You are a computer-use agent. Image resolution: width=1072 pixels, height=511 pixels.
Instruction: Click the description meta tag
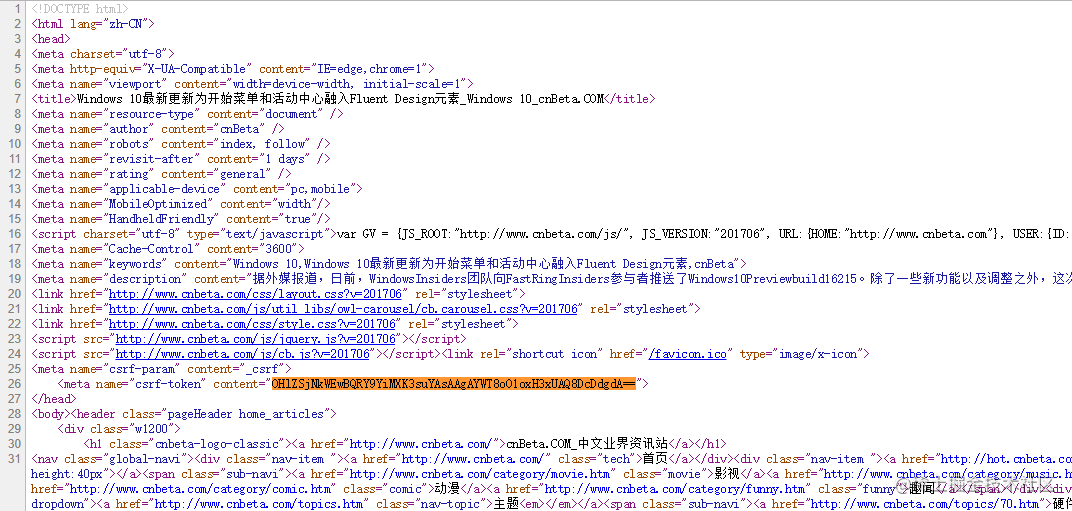point(552,280)
